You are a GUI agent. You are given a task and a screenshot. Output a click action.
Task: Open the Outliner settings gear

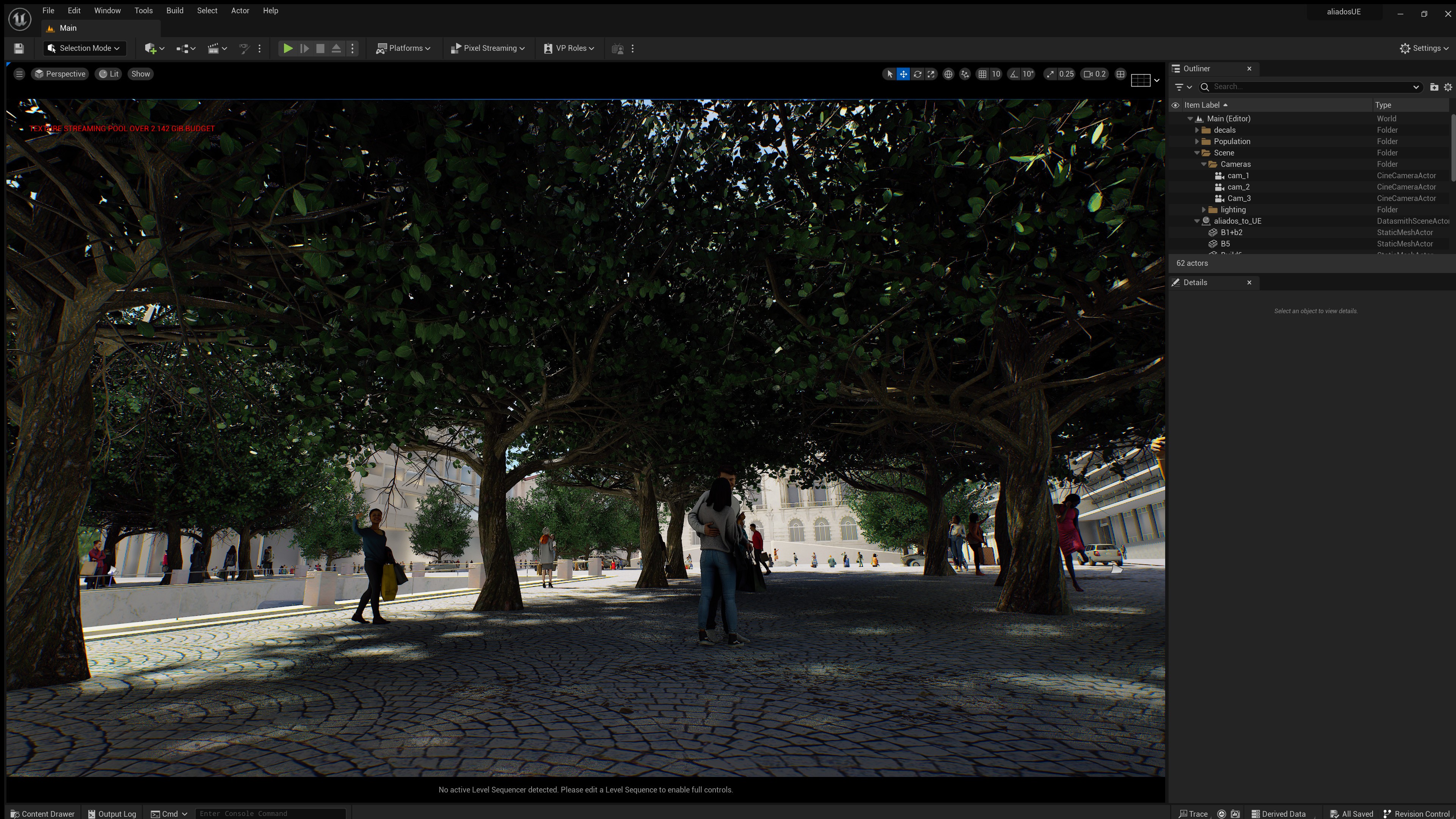point(1448,87)
